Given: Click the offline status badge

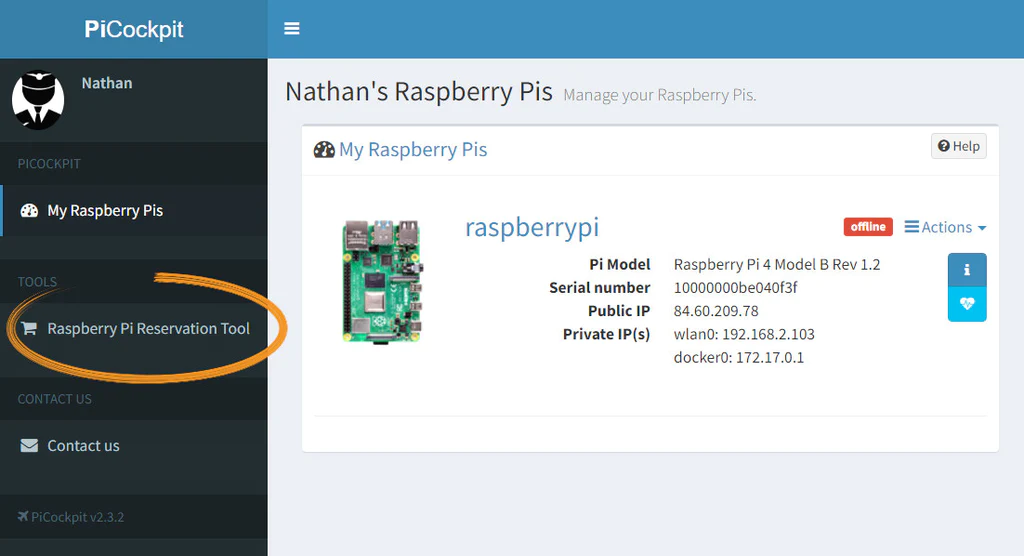Looking at the screenshot, I should point(868,227).
